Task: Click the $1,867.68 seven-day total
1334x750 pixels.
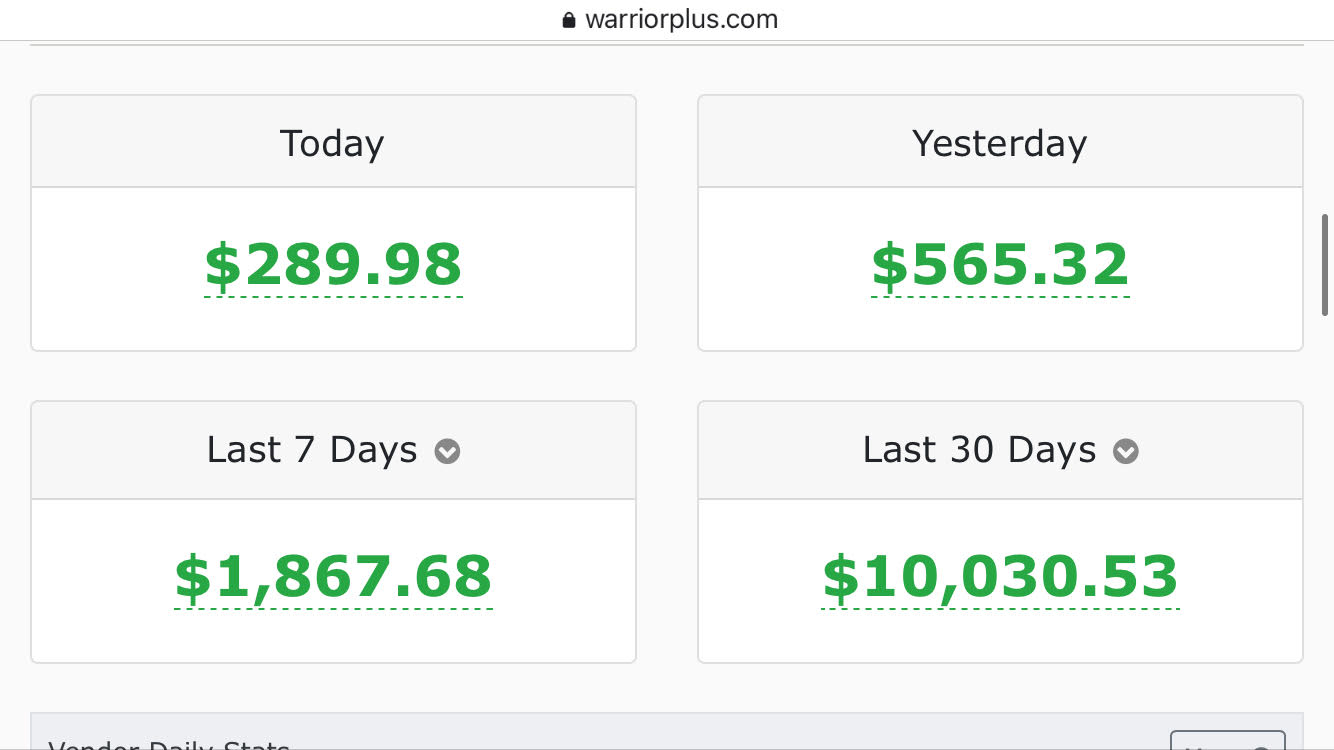Action: tap(333, 577)
